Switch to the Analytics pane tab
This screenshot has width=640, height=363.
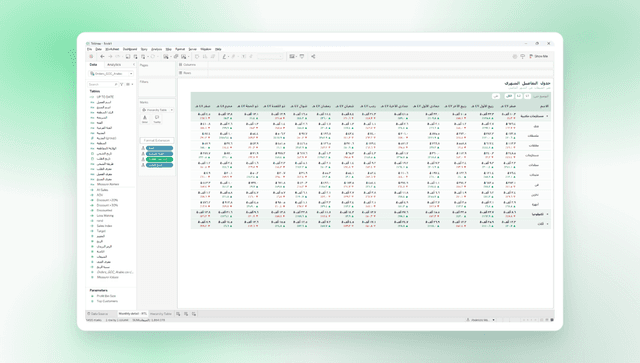pyautogui.click(x=114, y=65)
